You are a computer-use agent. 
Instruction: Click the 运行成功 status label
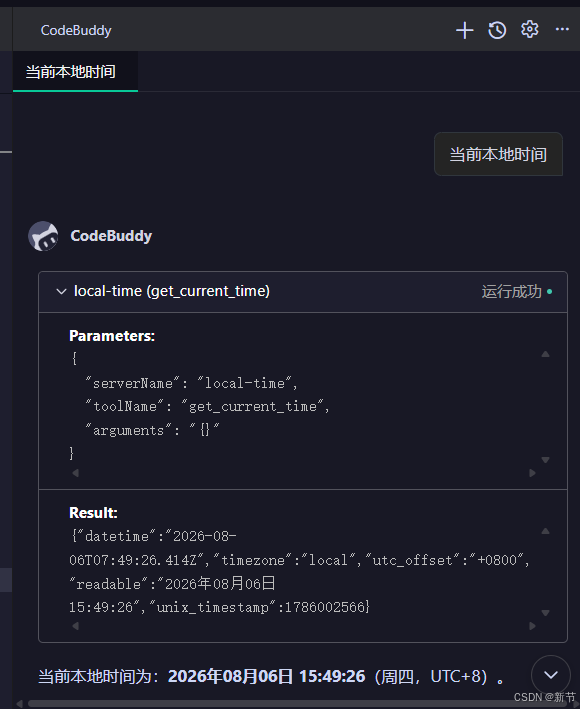tap(511, 292)
